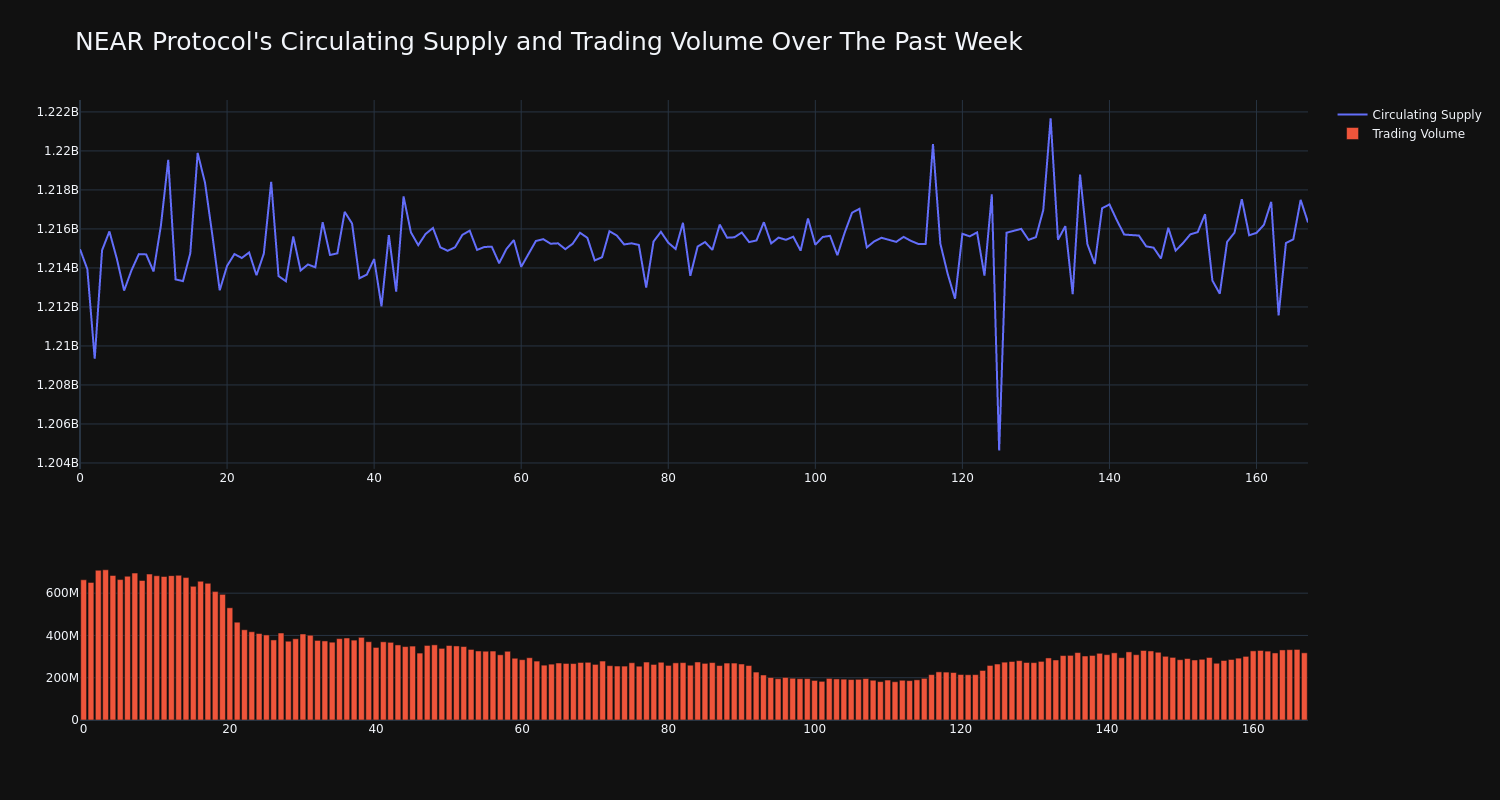Click supply chart x-axis label 40
1500x800 pixels.
pos(374,478)
